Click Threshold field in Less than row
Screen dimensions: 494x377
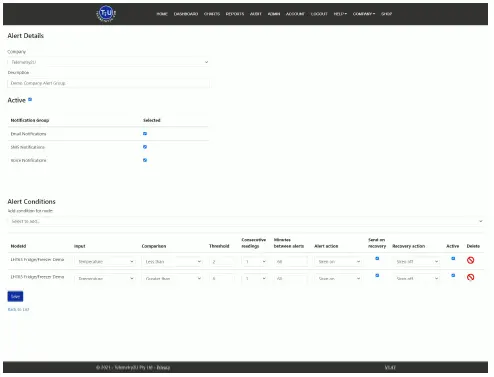223,263
